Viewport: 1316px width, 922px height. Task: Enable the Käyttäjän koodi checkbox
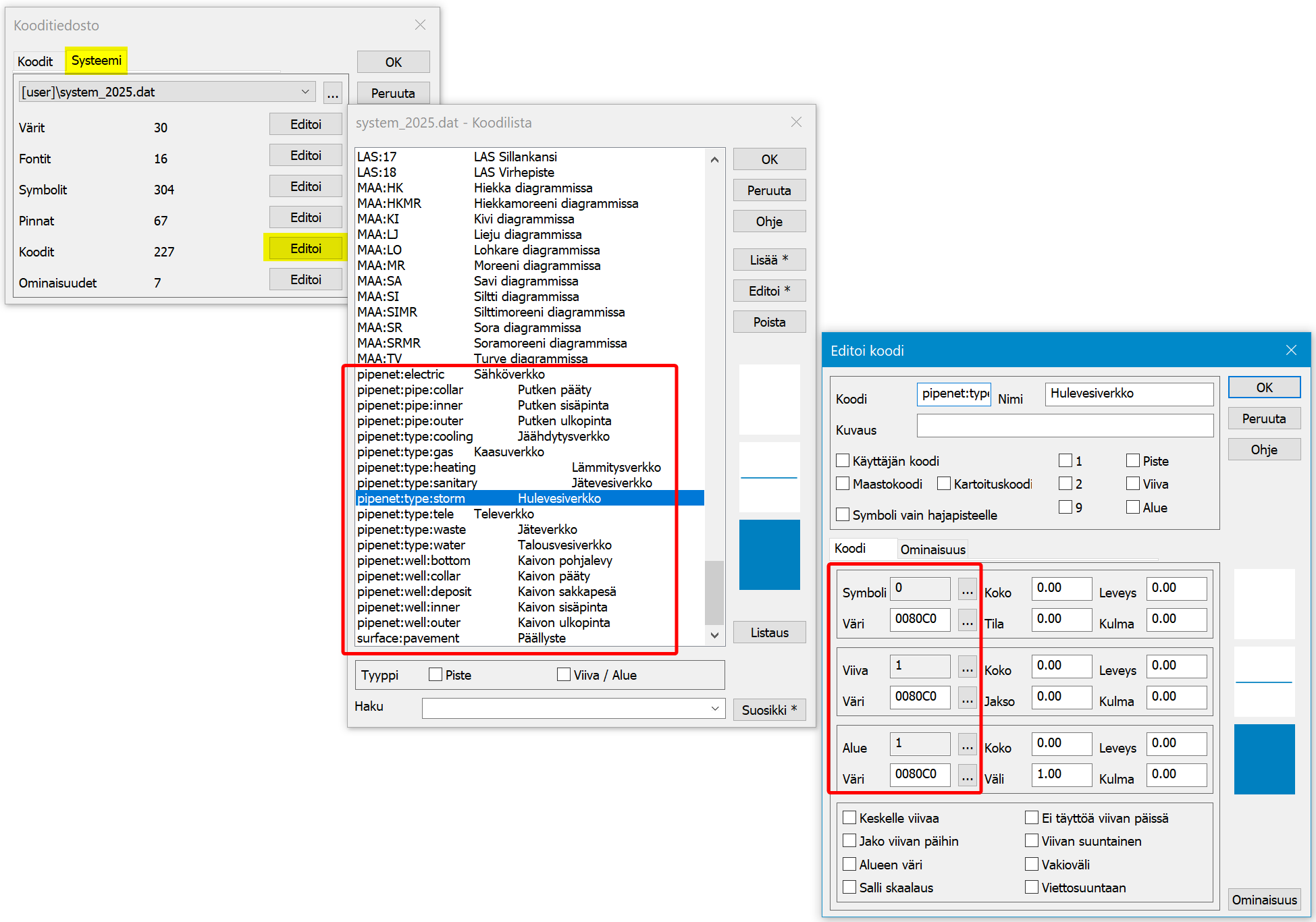tap(843, 461)
